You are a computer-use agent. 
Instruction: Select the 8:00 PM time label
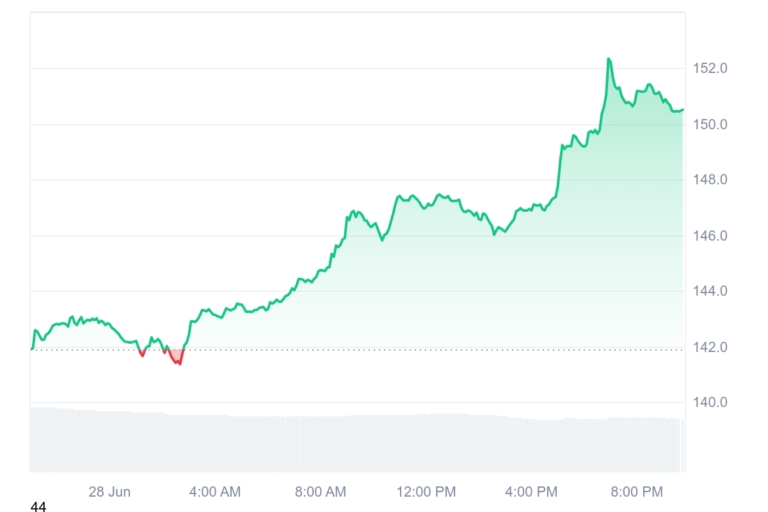(637, 491)
